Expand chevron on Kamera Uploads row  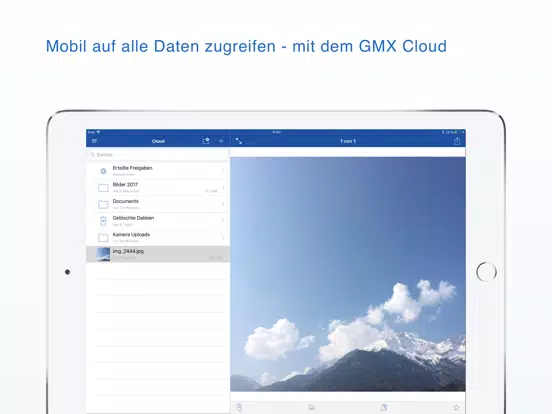click(223, 237)
